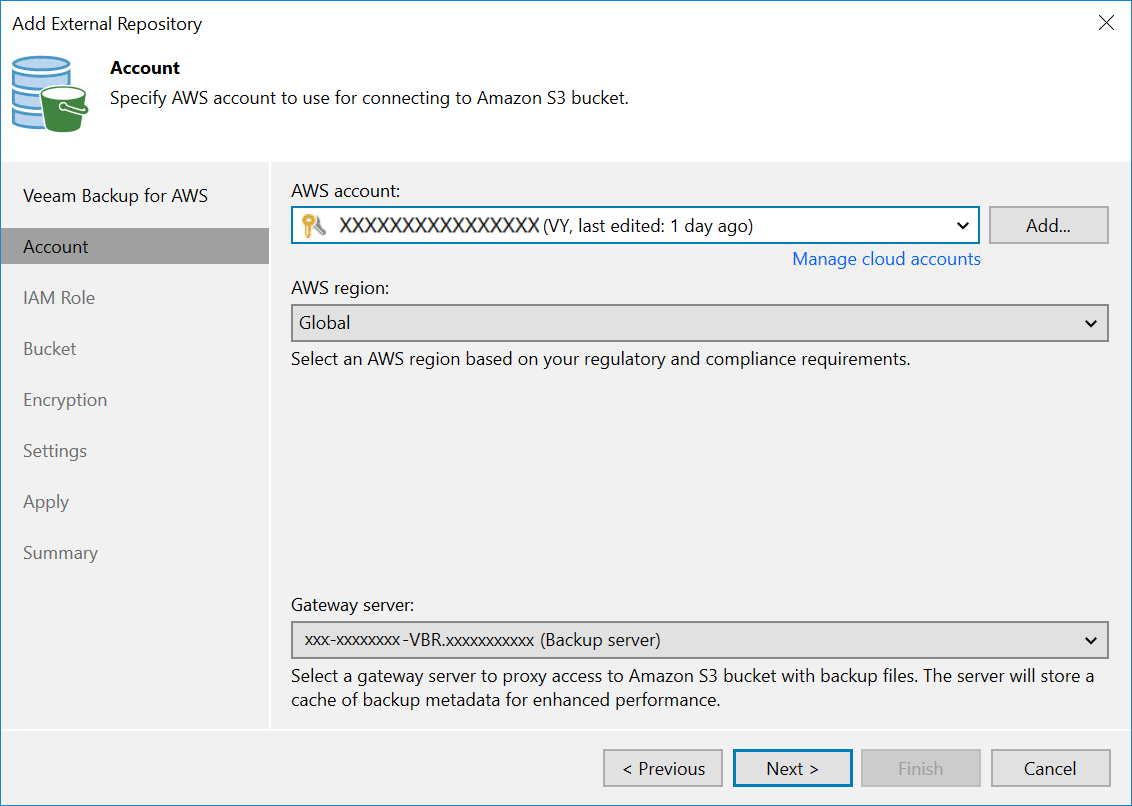This screenshot has height=806, width=1132.
Task: Select the Encryption wizard step
Action: click(x=65, y=400)
